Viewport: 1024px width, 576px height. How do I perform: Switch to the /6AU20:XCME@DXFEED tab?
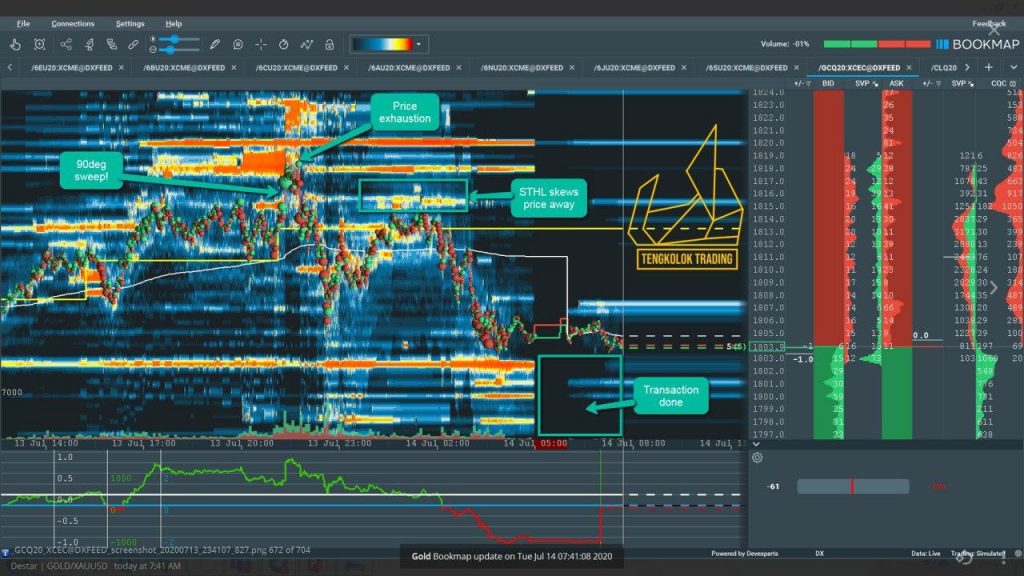coord(409,68)
